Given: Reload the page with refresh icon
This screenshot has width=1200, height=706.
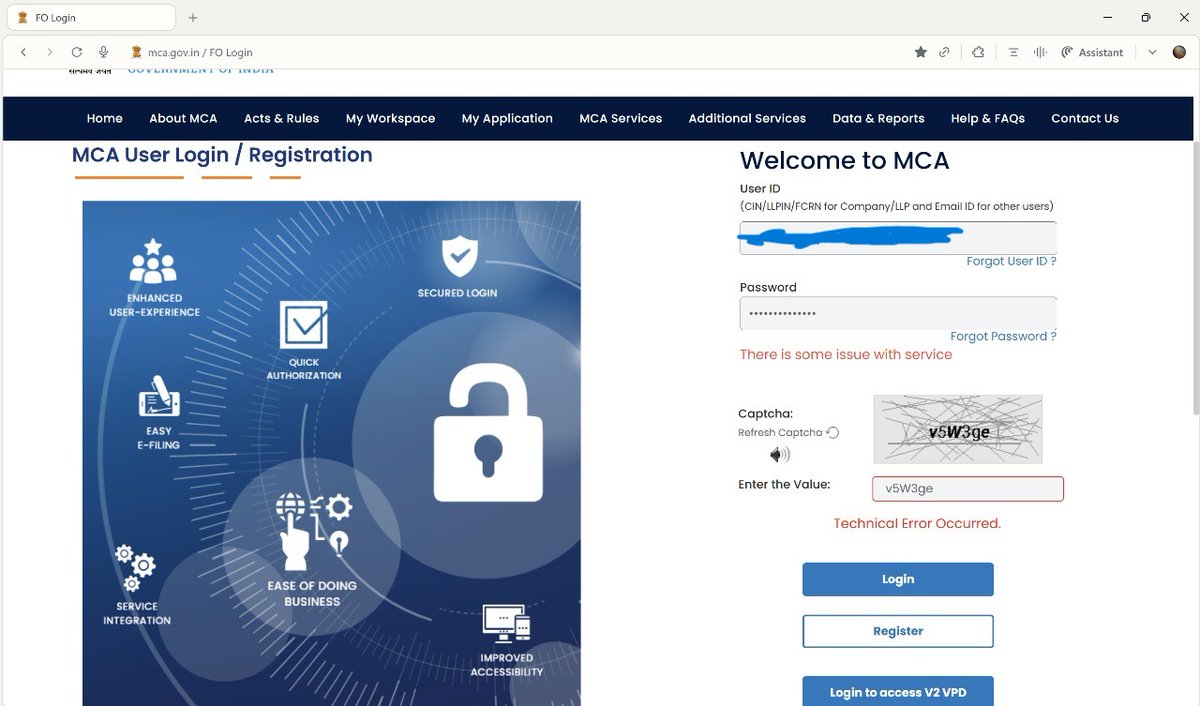Looking at the screenshot, I should click(77, 52).
